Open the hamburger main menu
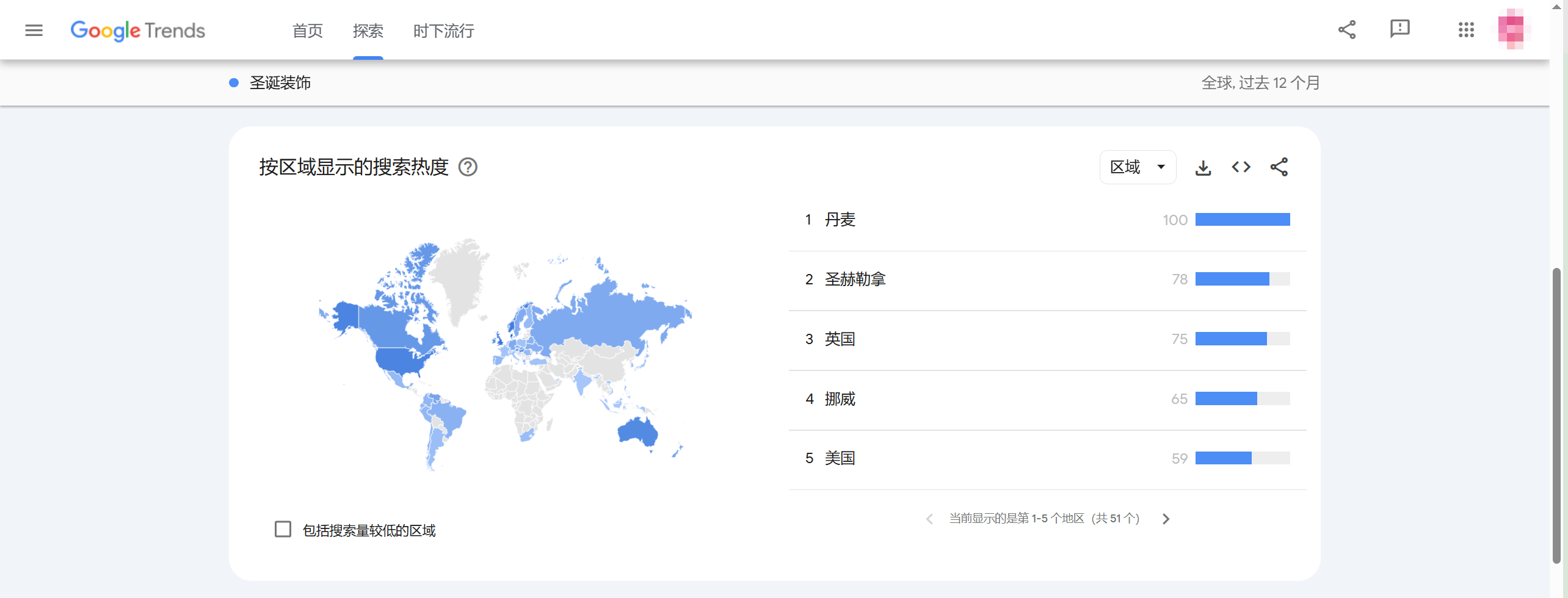The image size is (1568, 598). 34,30
